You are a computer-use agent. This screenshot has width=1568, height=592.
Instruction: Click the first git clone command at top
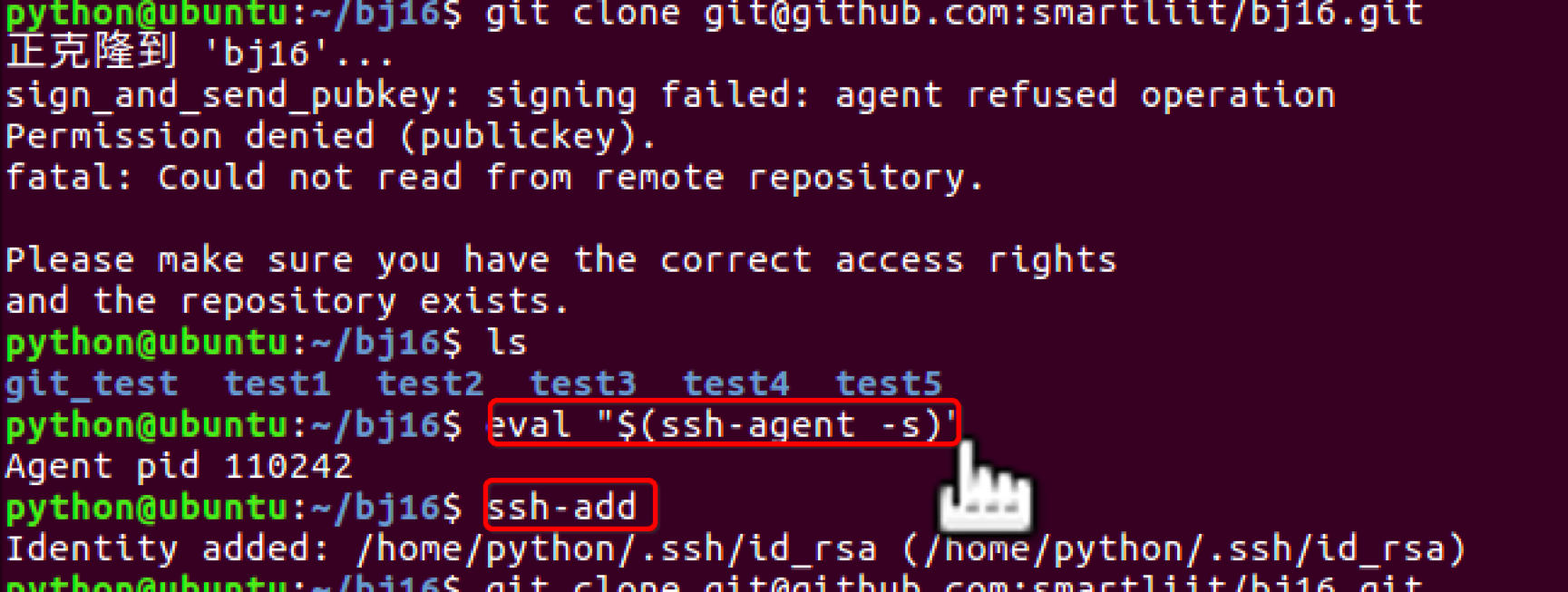pyautogui.click(x=954, y=15)
